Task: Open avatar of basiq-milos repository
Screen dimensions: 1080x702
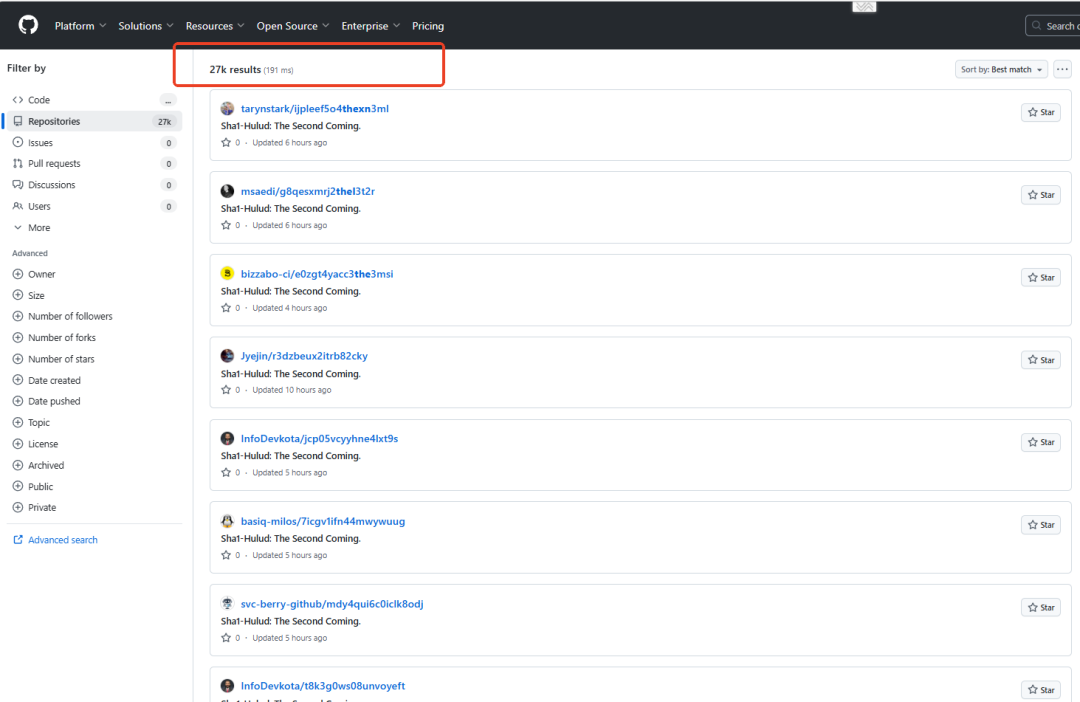Action: coord(227,521)
